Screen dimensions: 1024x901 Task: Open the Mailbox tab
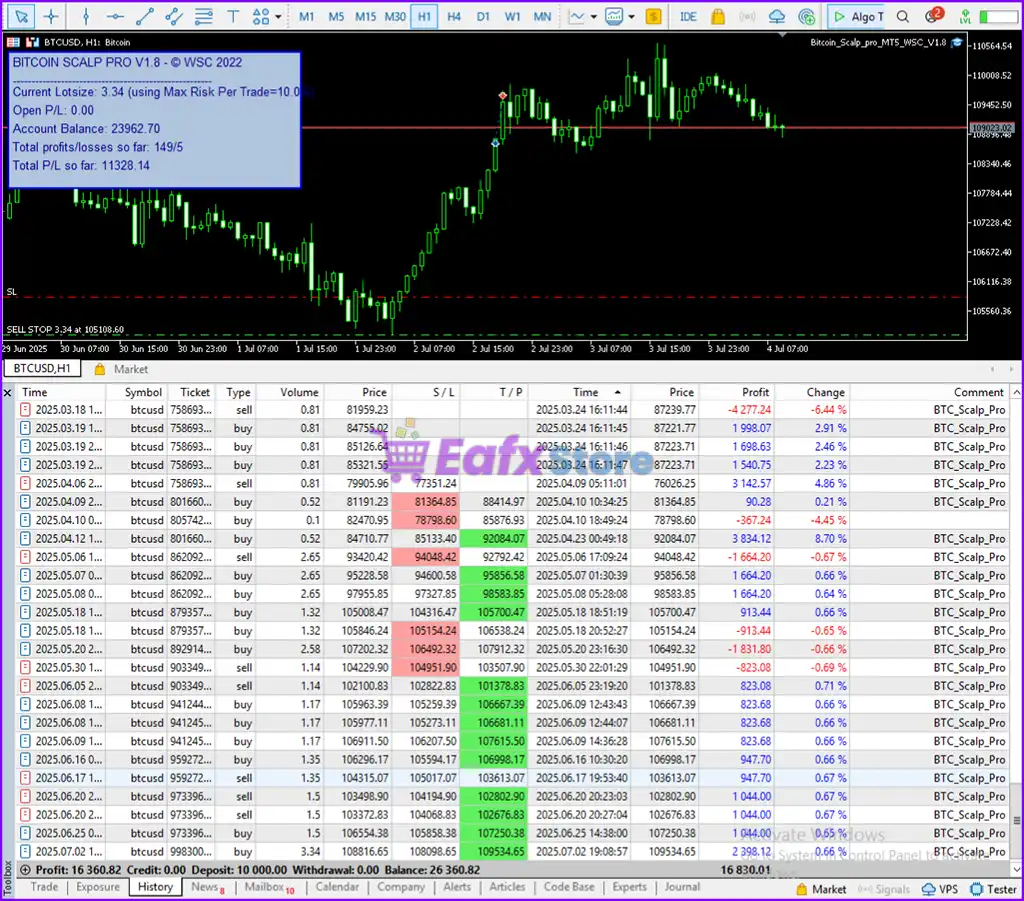tap(269, 887)
